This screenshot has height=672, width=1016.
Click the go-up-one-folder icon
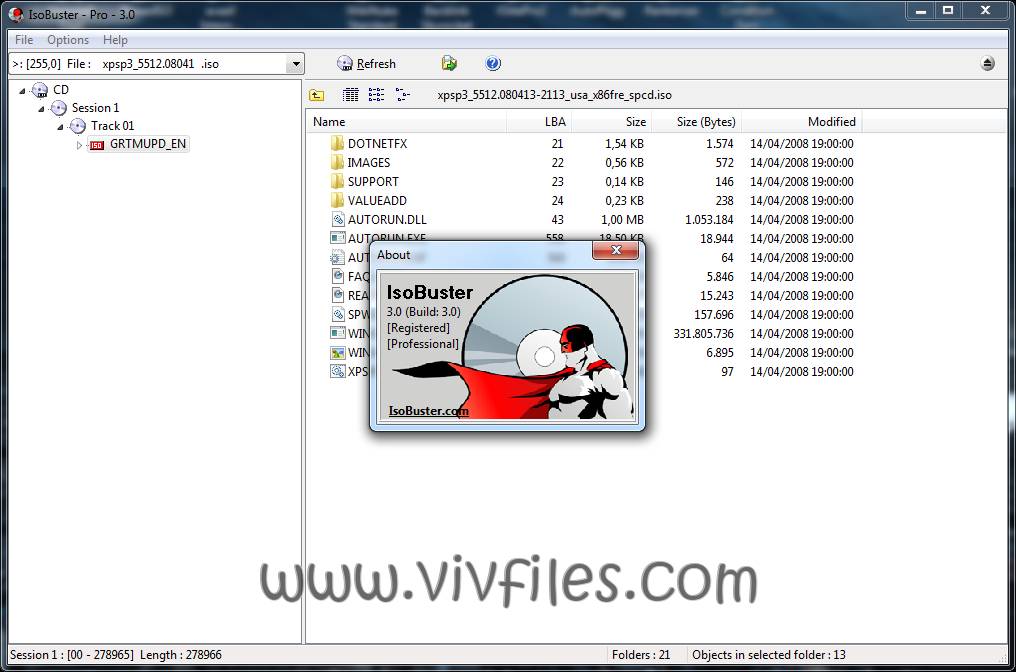(316, 95)
